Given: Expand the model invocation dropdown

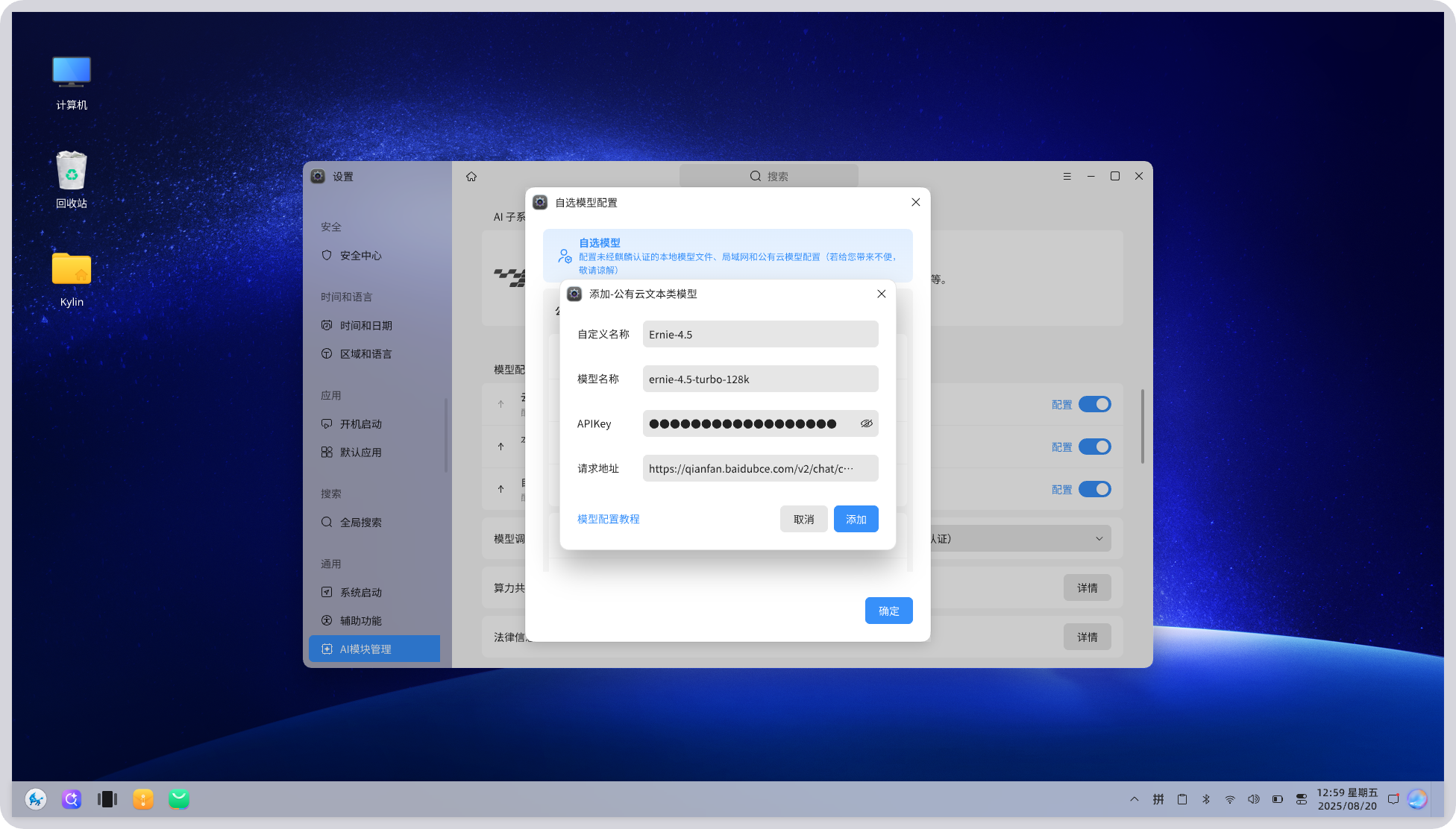Looking at the screenshot, I should click(1098, 538).
